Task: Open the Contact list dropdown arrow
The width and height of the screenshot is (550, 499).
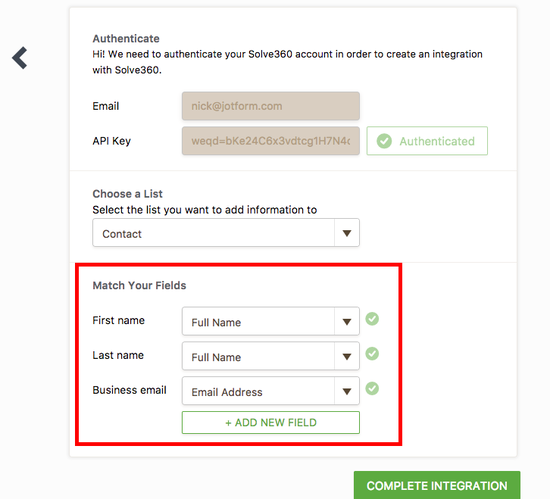Action: coord(347,233)
